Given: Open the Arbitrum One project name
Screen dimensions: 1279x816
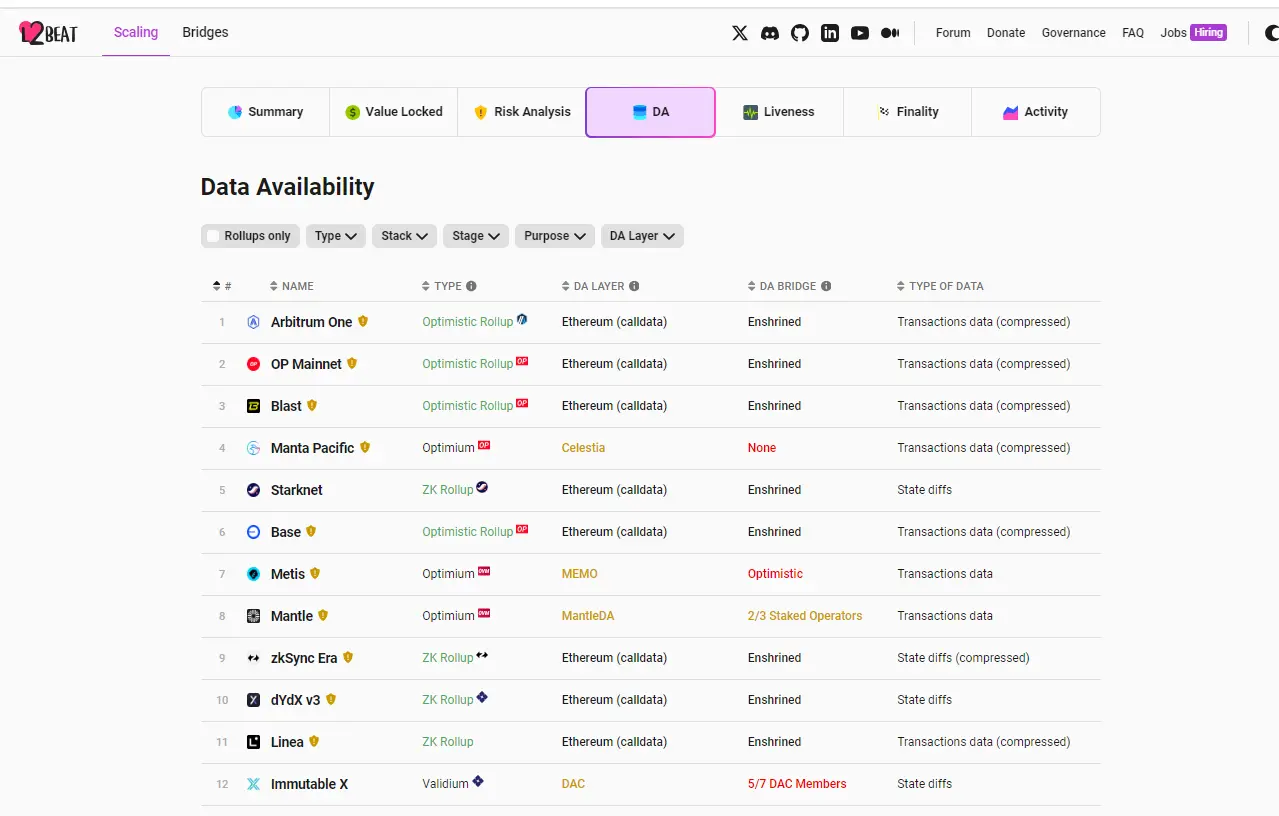Looking at the screenshot, I should click(x=312, y=322).
